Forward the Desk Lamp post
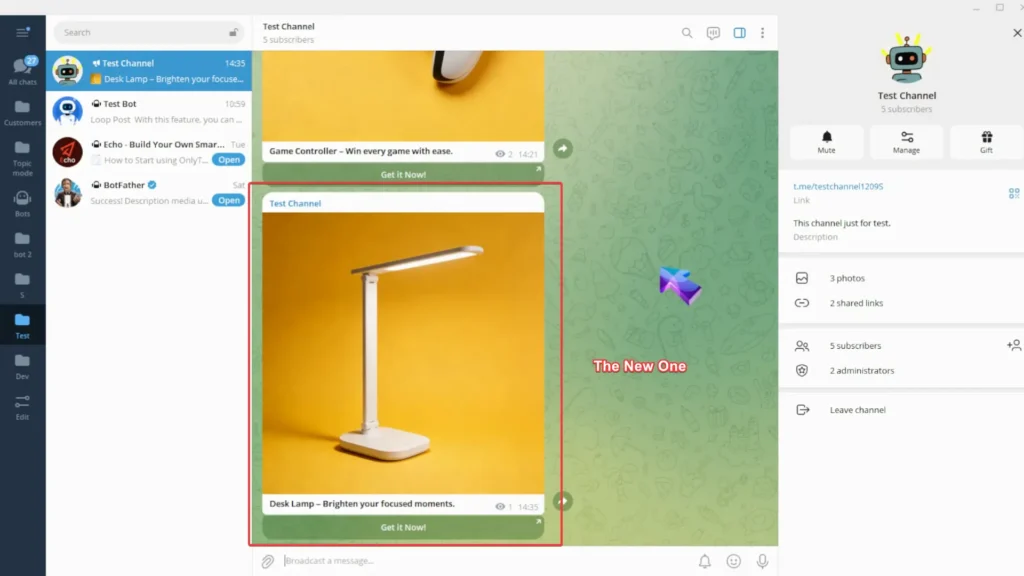 coord(563,502)
